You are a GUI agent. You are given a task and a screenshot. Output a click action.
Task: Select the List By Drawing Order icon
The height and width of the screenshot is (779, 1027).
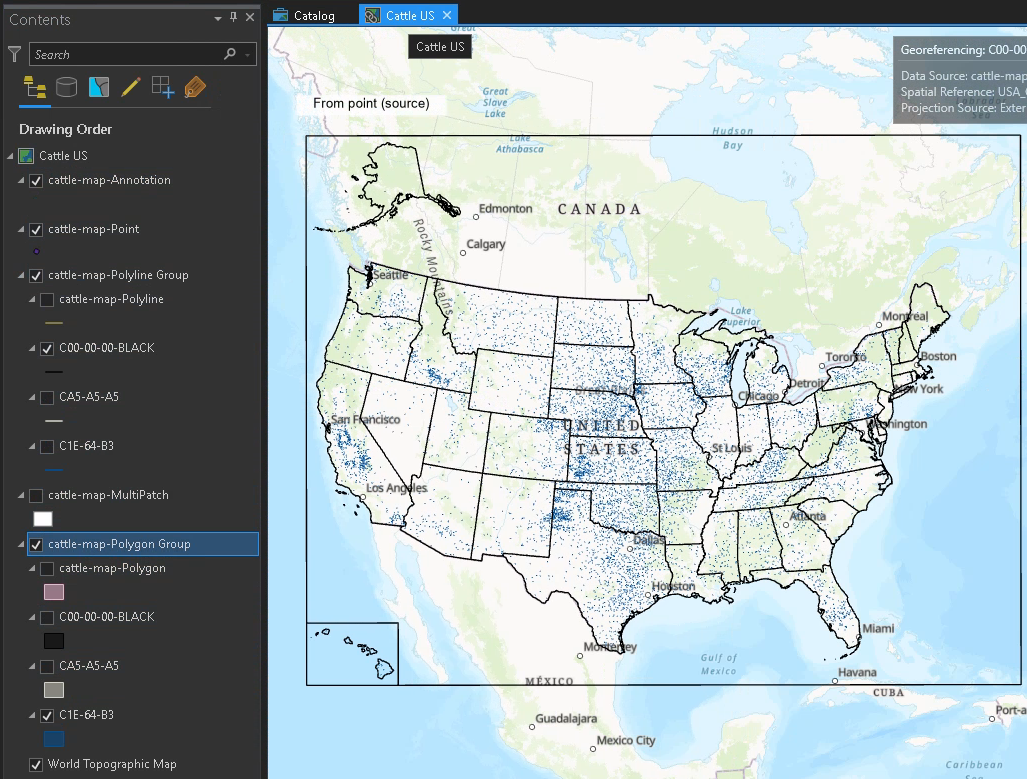tap(33, 87)
